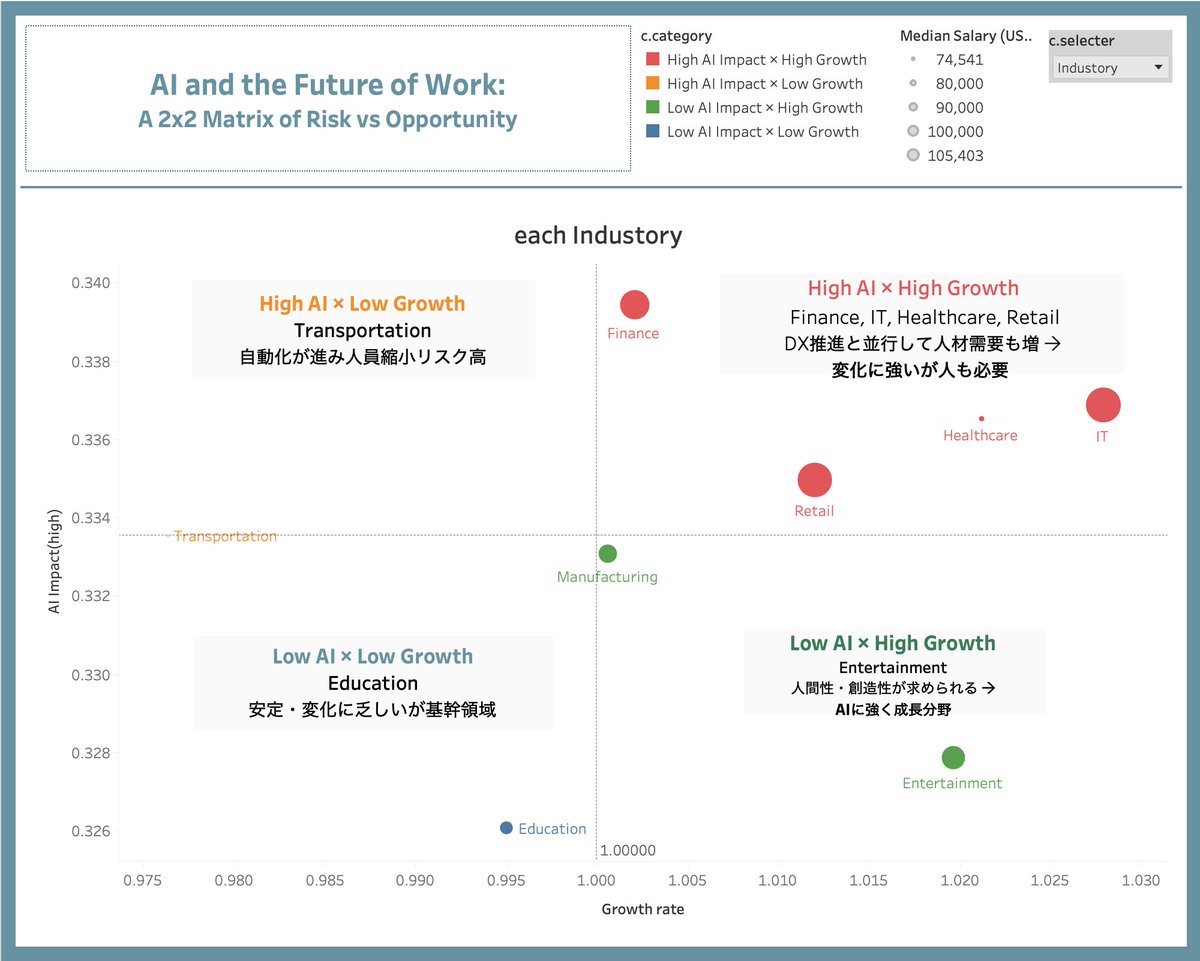Click the Transportation text label
The image size is (1200, 961).
[225, 536]
